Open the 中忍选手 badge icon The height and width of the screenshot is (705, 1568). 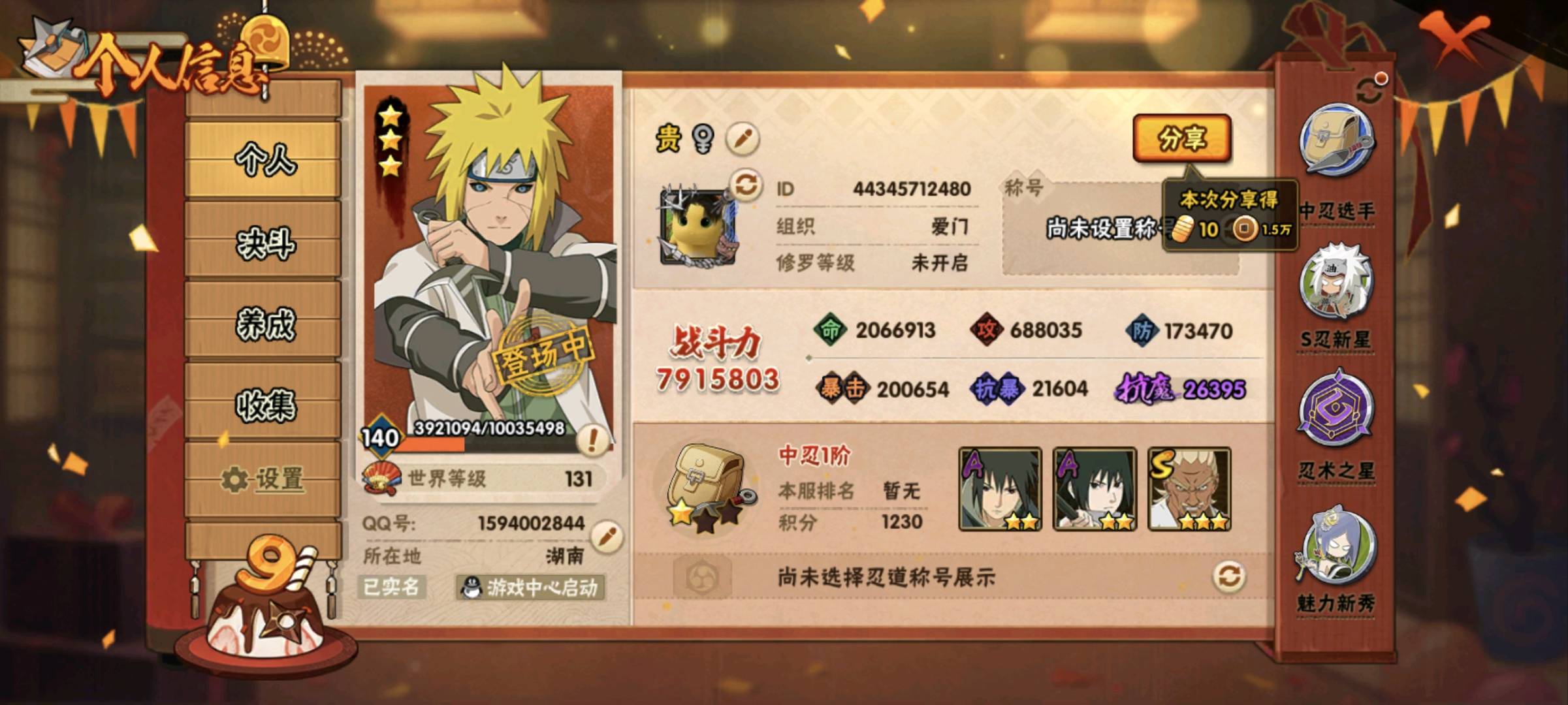click(1337, 140)
